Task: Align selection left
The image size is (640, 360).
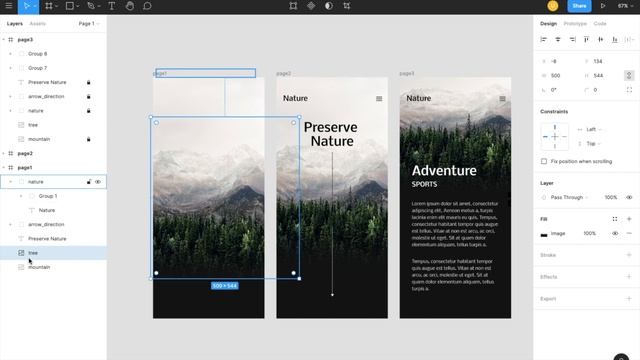Action: [544, 40]
